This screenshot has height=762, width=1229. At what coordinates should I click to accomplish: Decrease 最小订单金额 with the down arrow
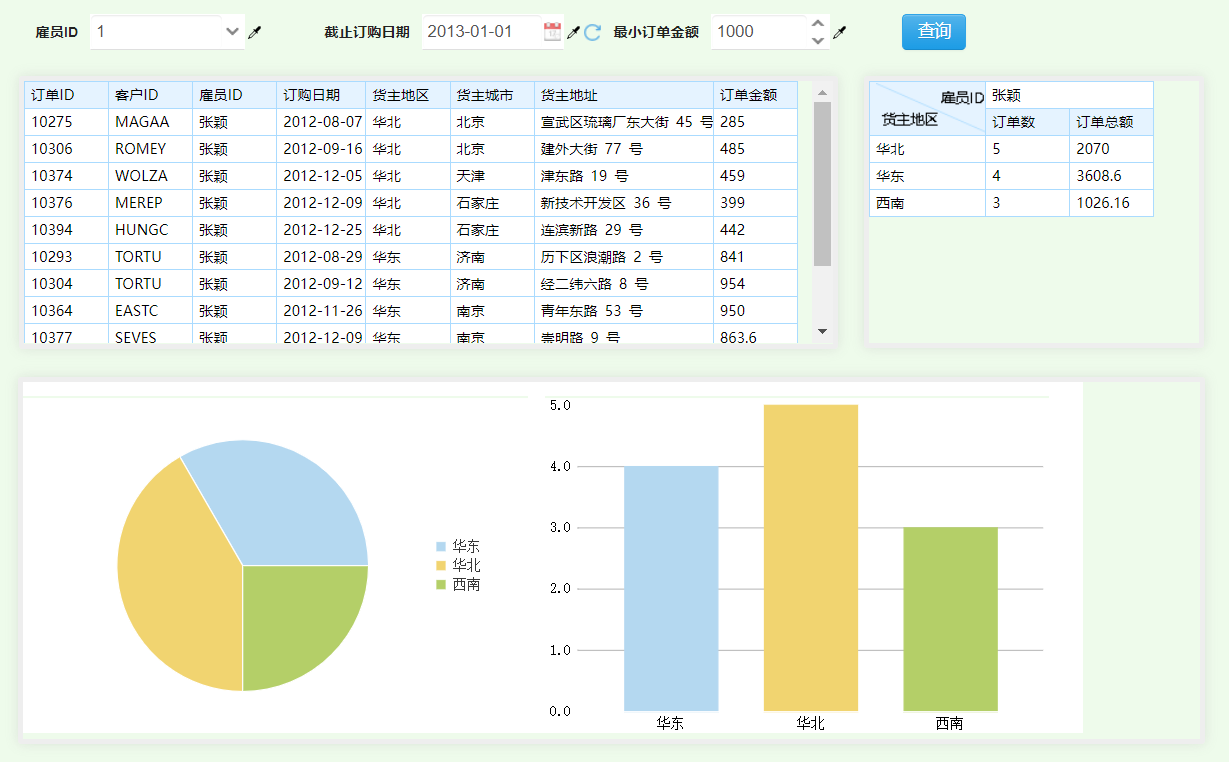(x=818, y=41)
